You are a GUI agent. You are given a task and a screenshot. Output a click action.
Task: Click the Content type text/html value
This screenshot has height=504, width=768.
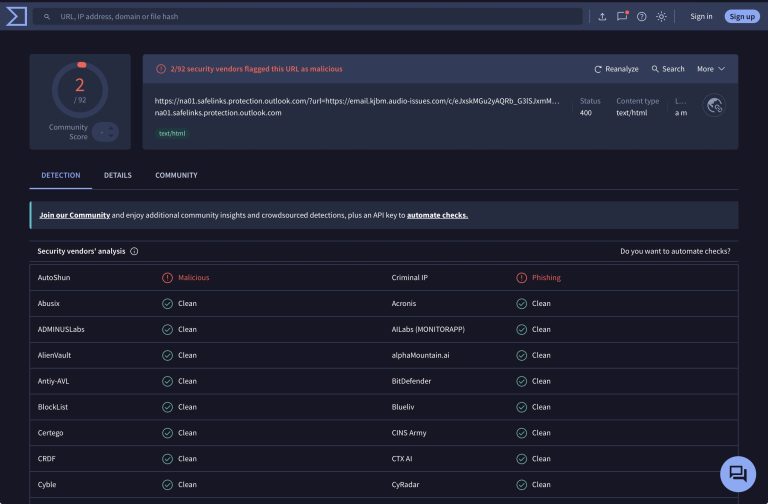click(631, 113)
